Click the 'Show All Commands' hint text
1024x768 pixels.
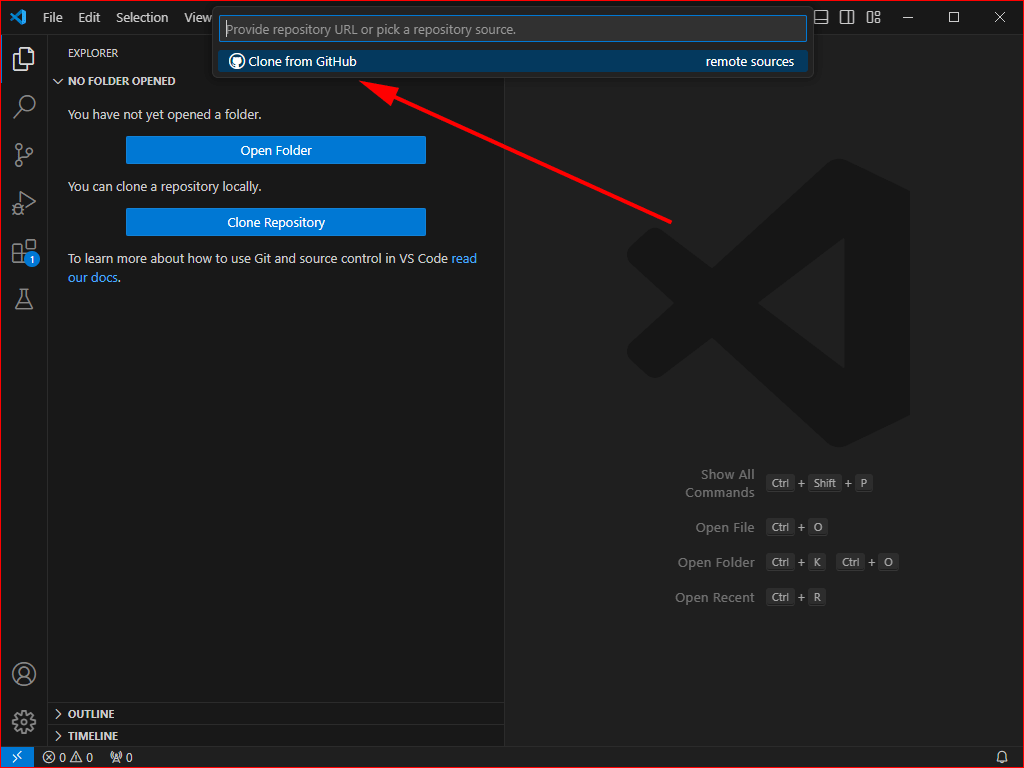pyautogui.click(x=720, y=483)
